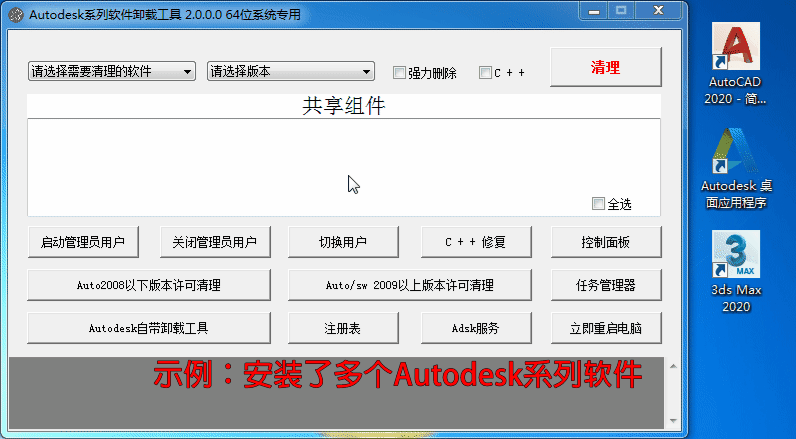Viewport: 796px width, 439px height.
Task: Close the Autodesk uninstall tool window
Action: pos(658,11)
